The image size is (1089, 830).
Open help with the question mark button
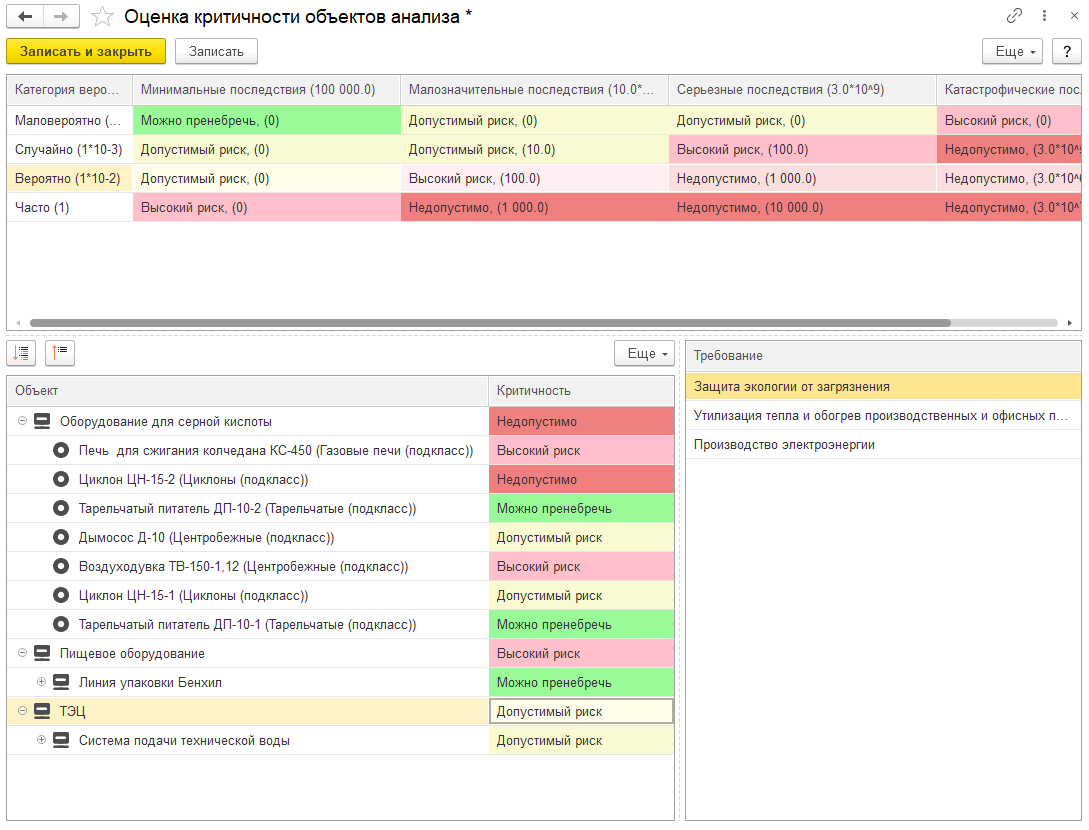1067,51
